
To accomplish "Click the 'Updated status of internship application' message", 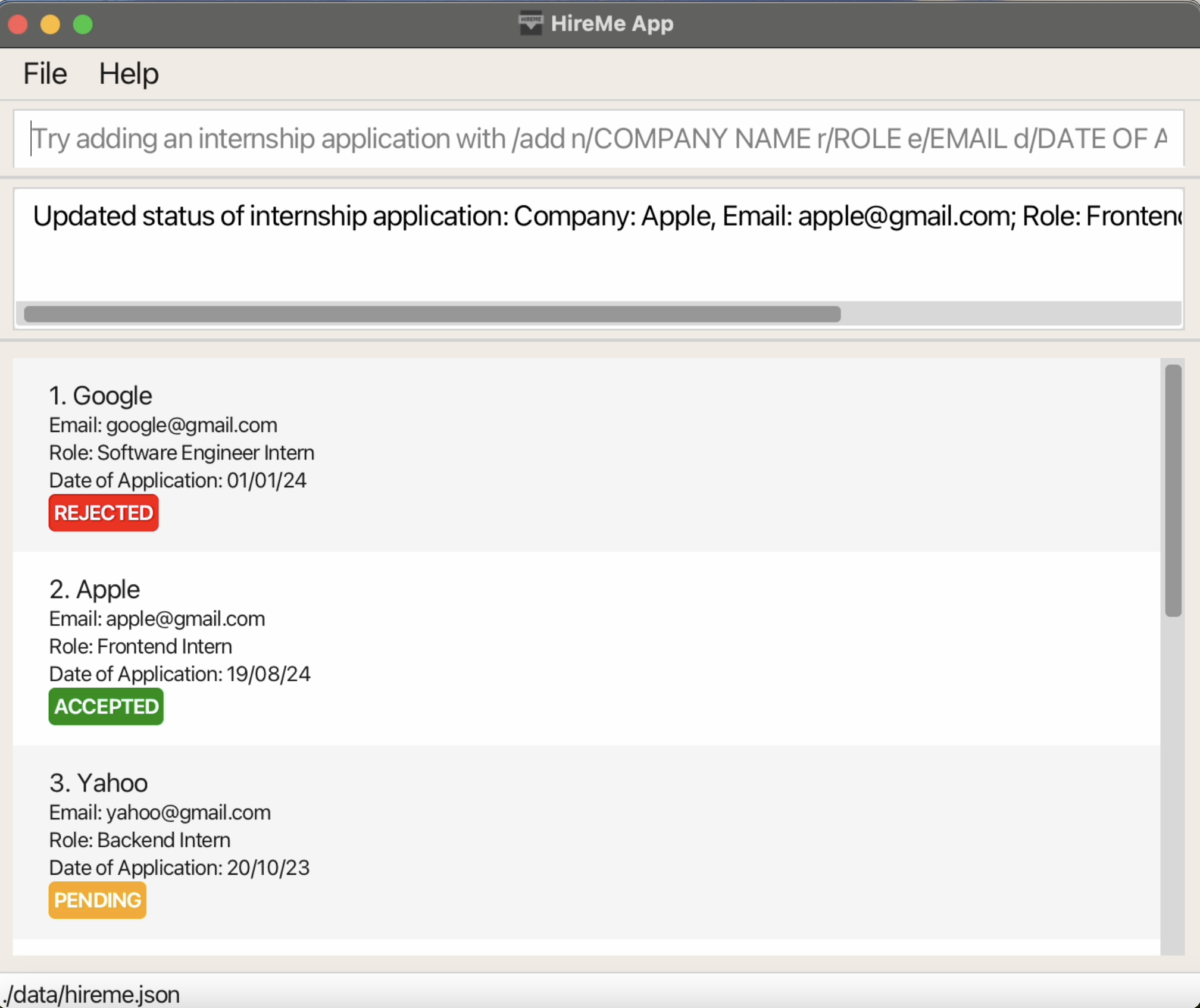I will click(x=607, y=216).
